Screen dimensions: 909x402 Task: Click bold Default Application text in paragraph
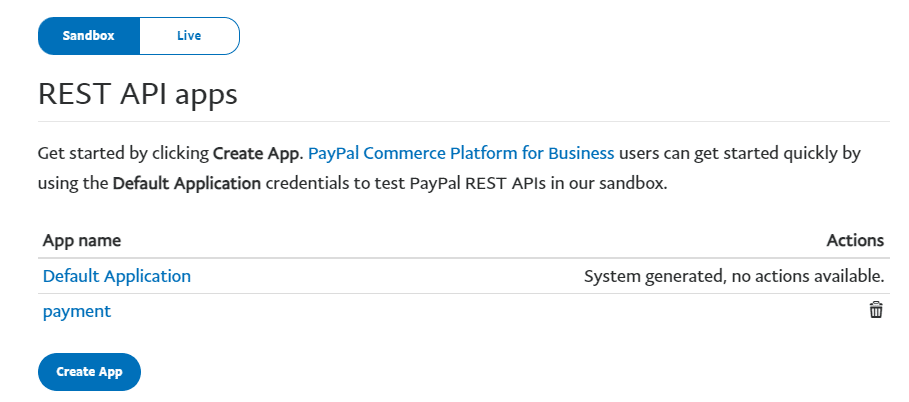pos(187,184)
